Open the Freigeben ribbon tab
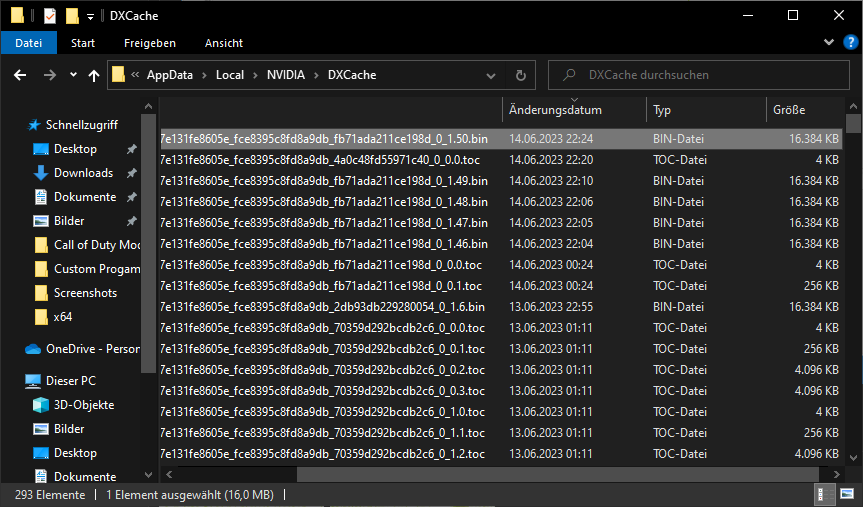The height and width of the screenshot is (507, 863). [150, 43]
